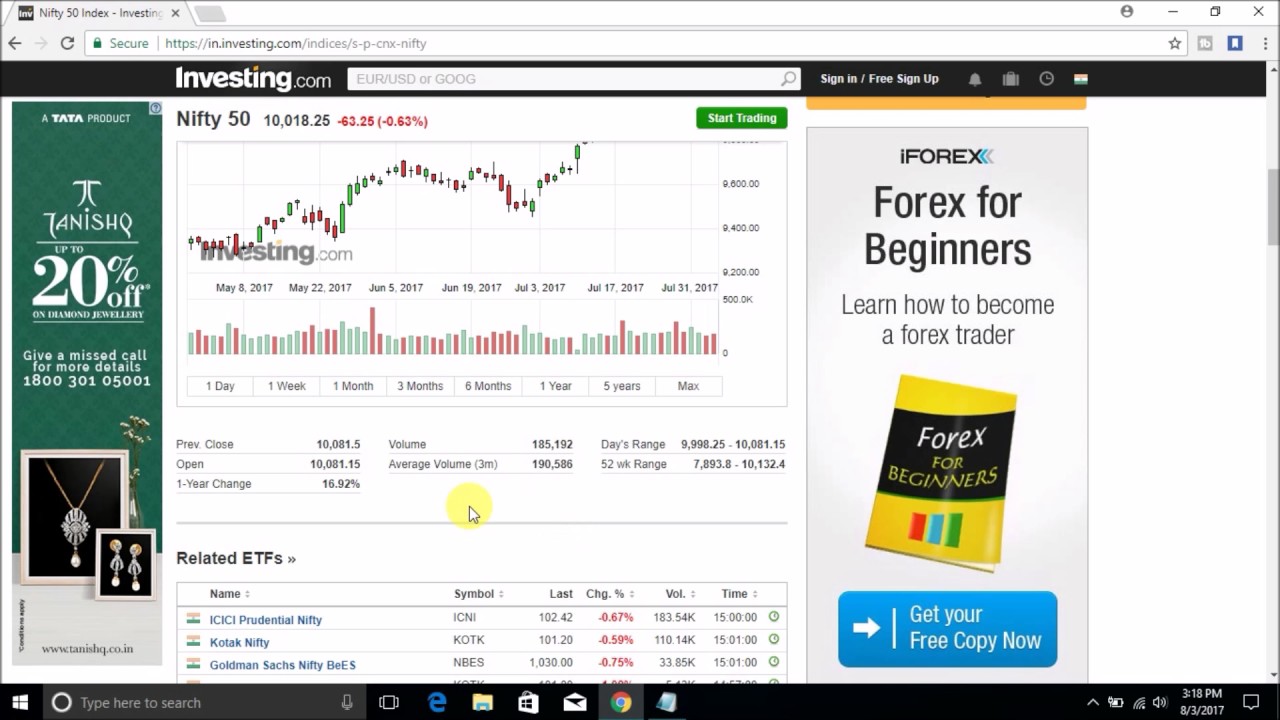The height and width of the screenshot is (720, 1280).
Task: Open the Mail app from the taskbar
Action: [x=575, y=702]
